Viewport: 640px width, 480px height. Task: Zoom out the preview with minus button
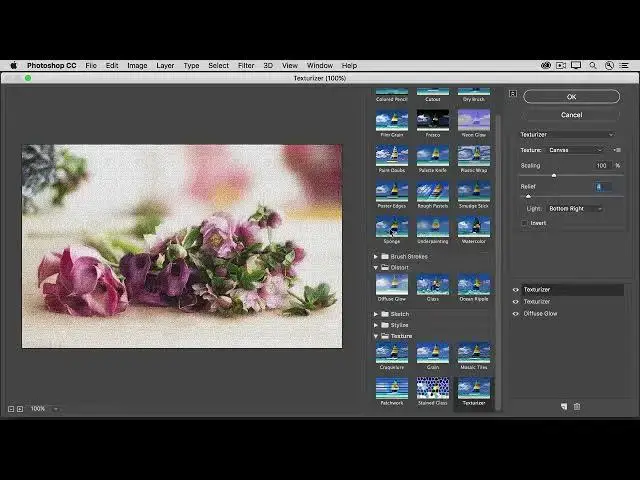click(11, 409)
